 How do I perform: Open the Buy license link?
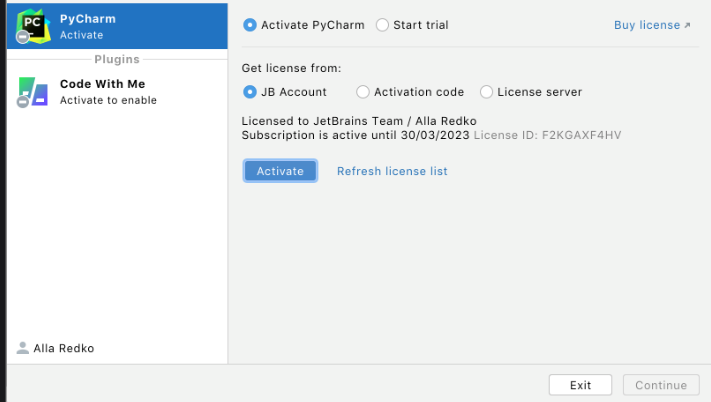point(647,25)
